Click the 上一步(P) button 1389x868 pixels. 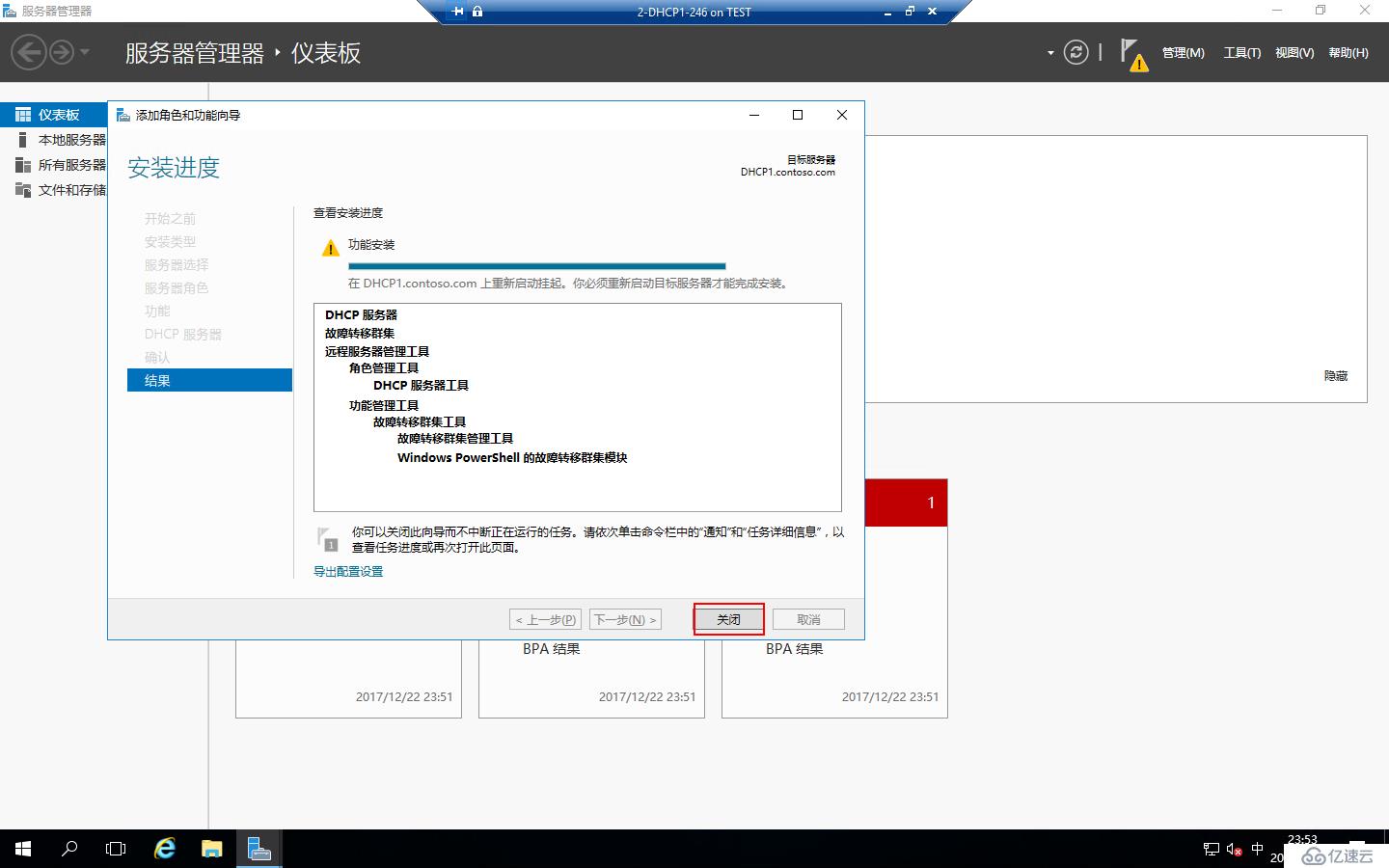click(546, 619)
